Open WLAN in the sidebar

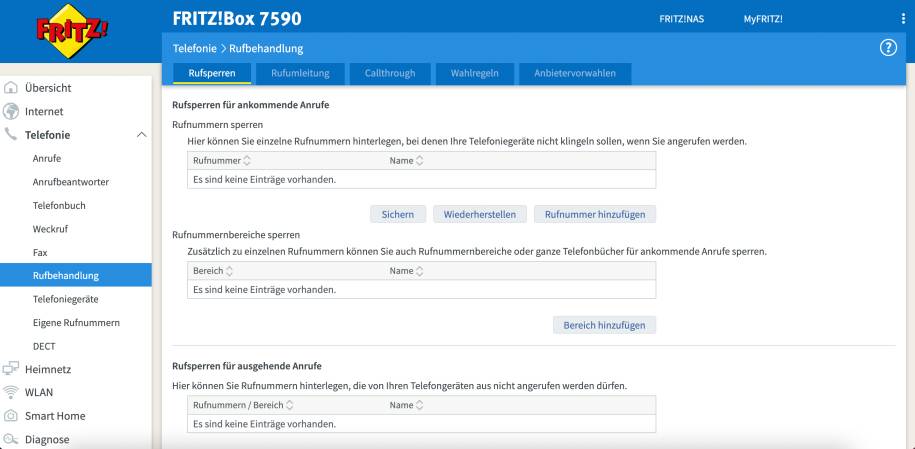coord(39,392)
